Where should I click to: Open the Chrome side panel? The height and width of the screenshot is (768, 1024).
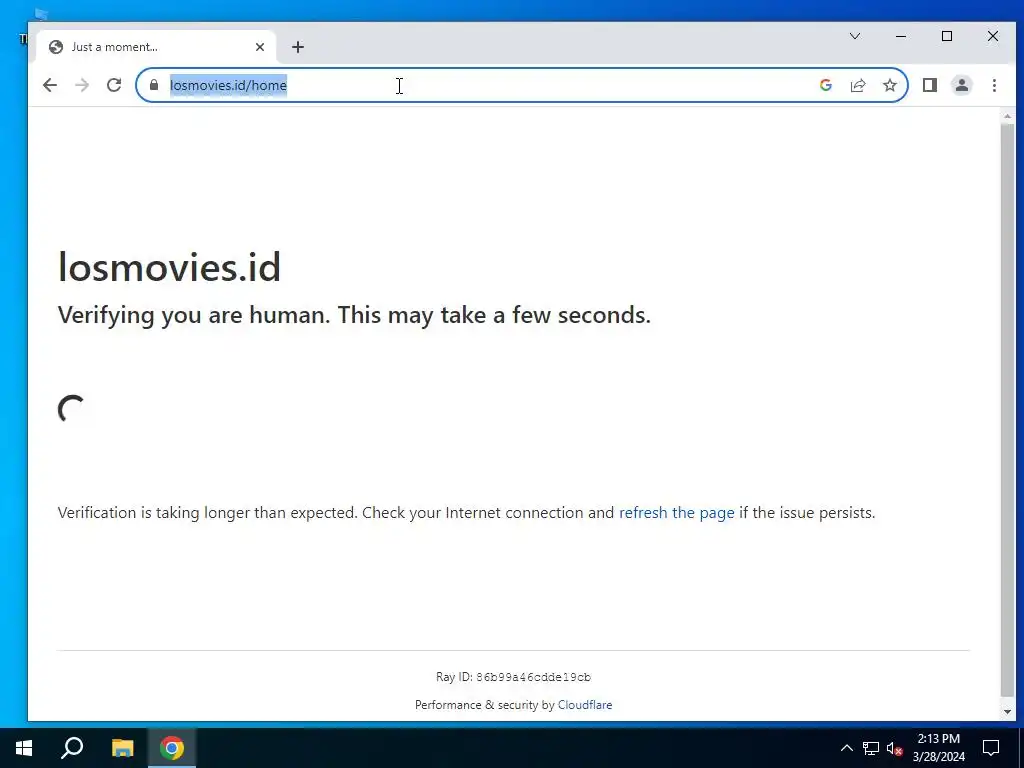click(929, 85)
